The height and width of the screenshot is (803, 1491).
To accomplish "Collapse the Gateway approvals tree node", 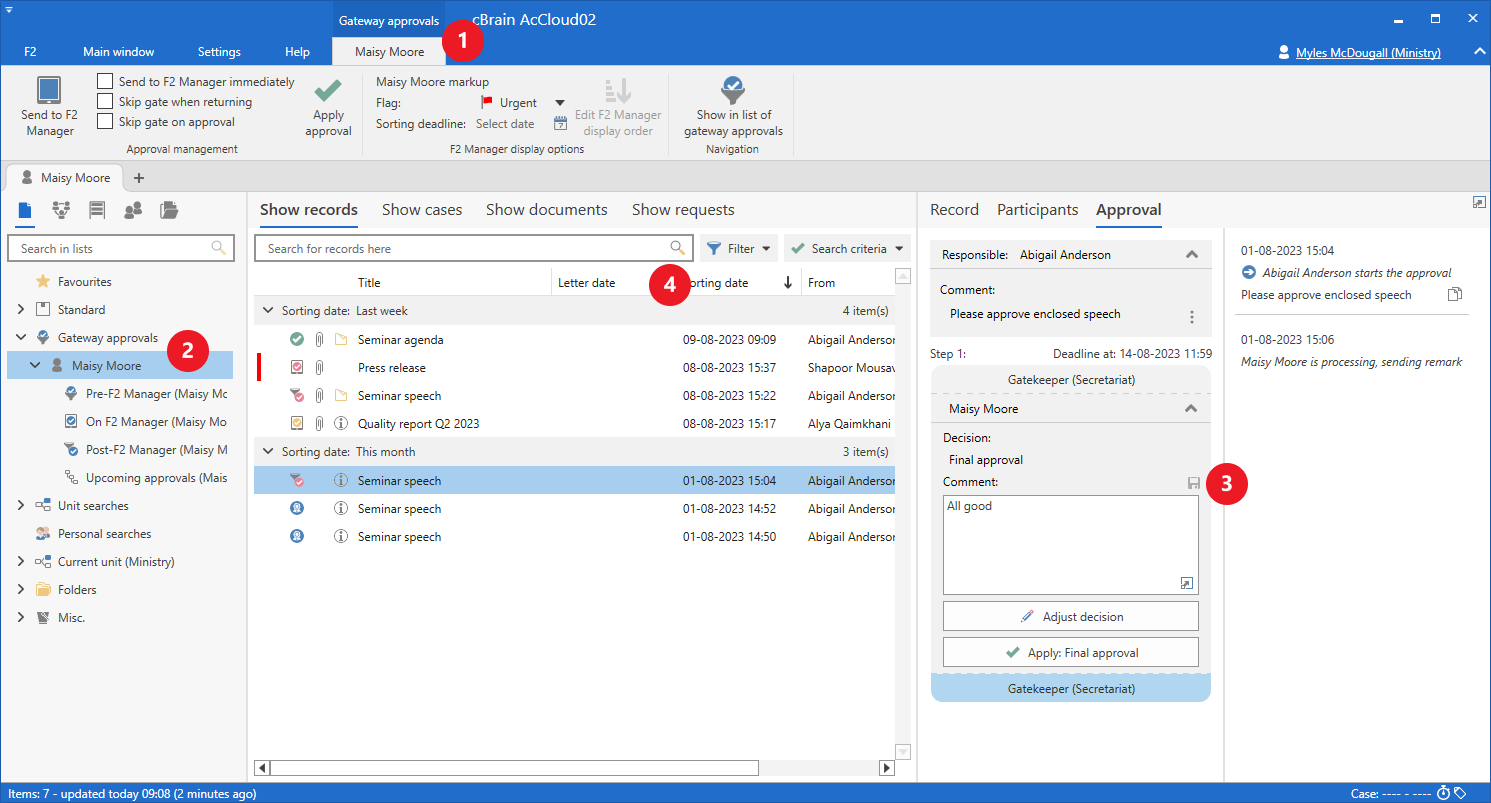I will [21, 338].
